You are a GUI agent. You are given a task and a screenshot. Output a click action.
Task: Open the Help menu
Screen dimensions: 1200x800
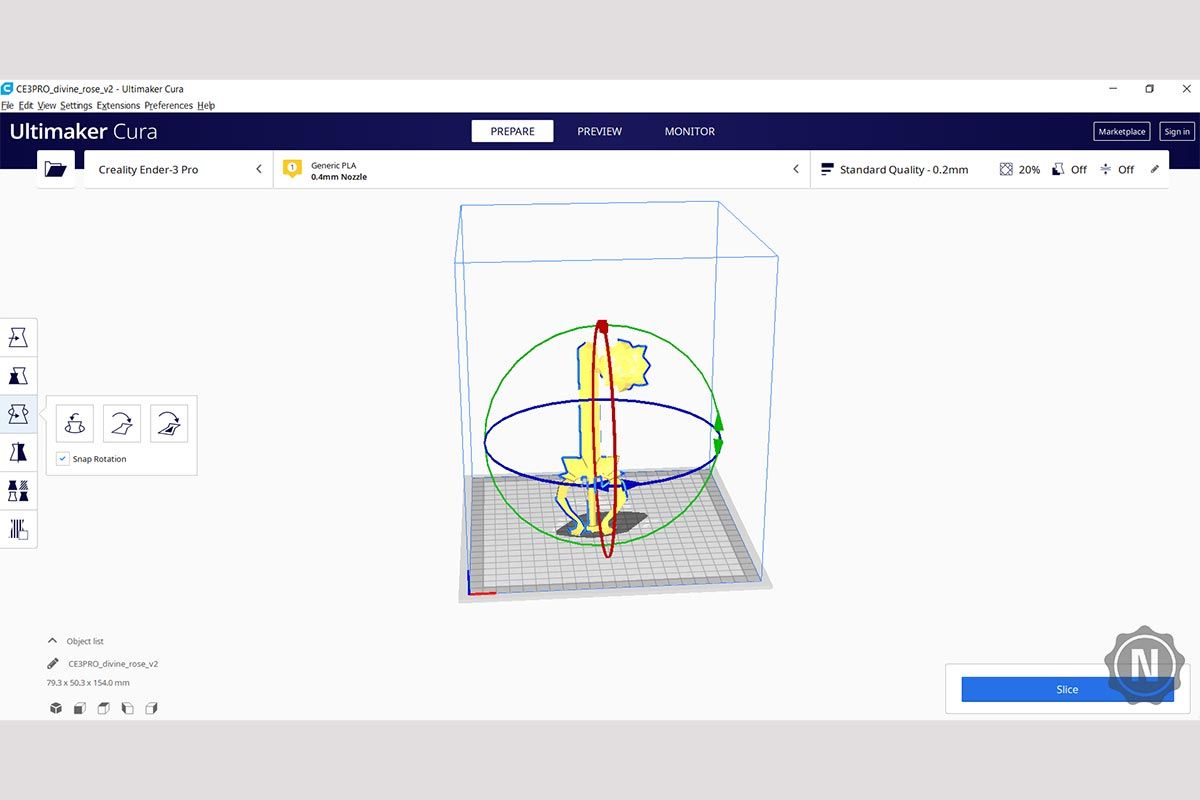[206, 105]
